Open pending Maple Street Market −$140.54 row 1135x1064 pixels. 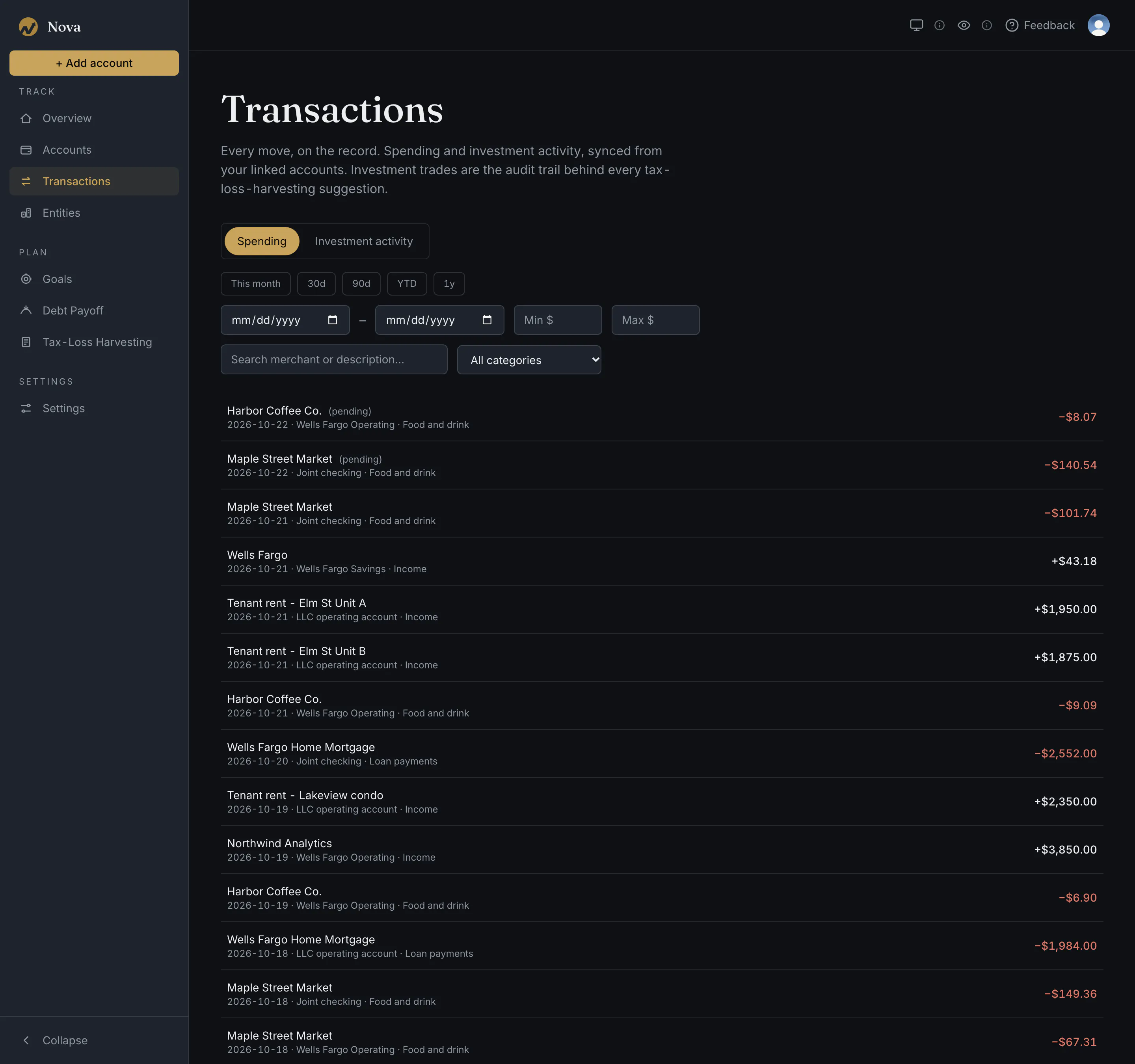tap(662, 465)
